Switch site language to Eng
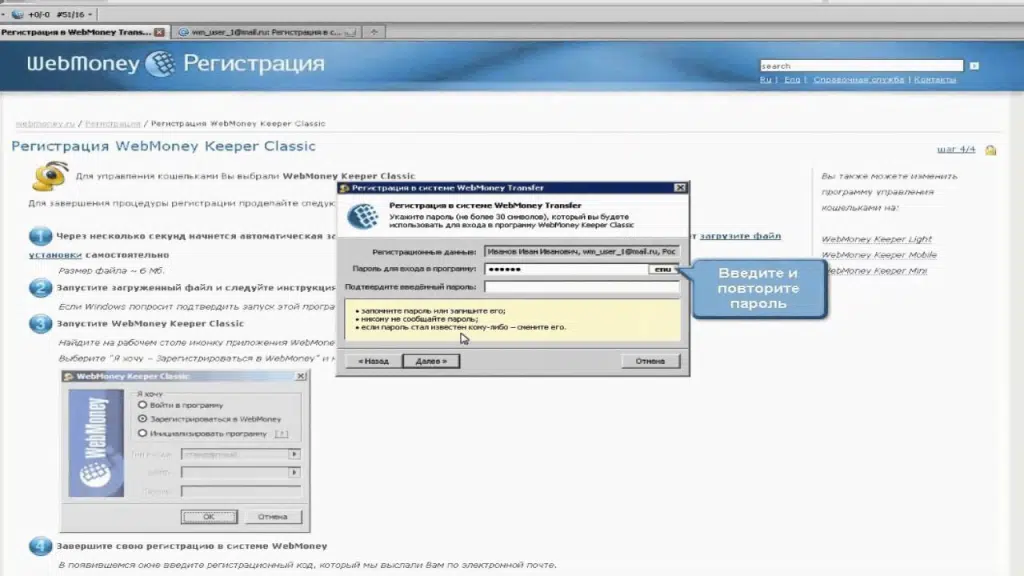This screenshot has width=1024, height=576. point(792,80)
